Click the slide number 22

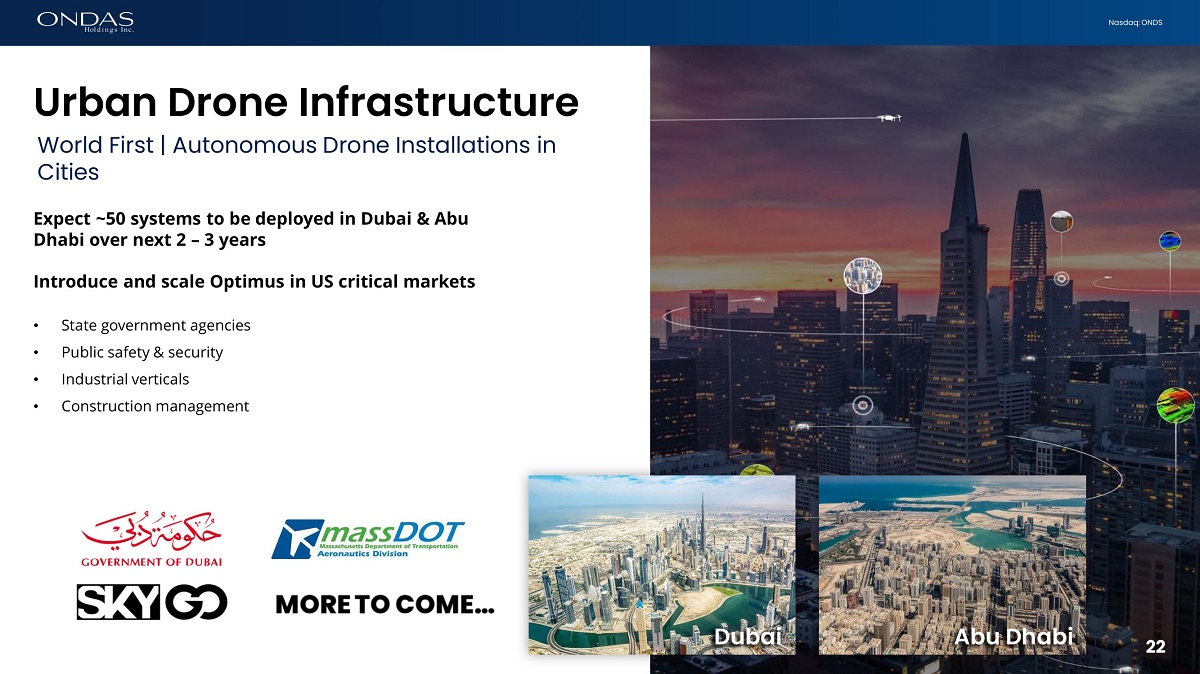tap(1155, 646)
